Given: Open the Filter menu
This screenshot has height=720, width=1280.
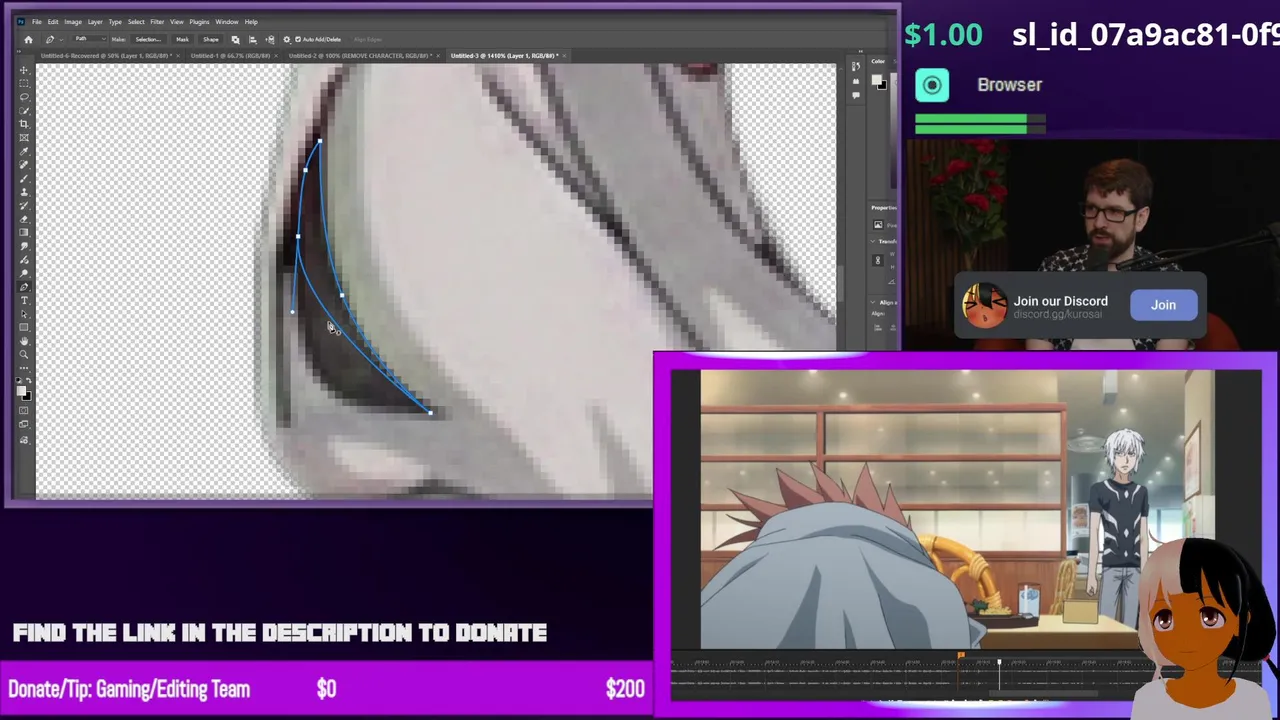Looking at the screenshot, I should 157,22.
